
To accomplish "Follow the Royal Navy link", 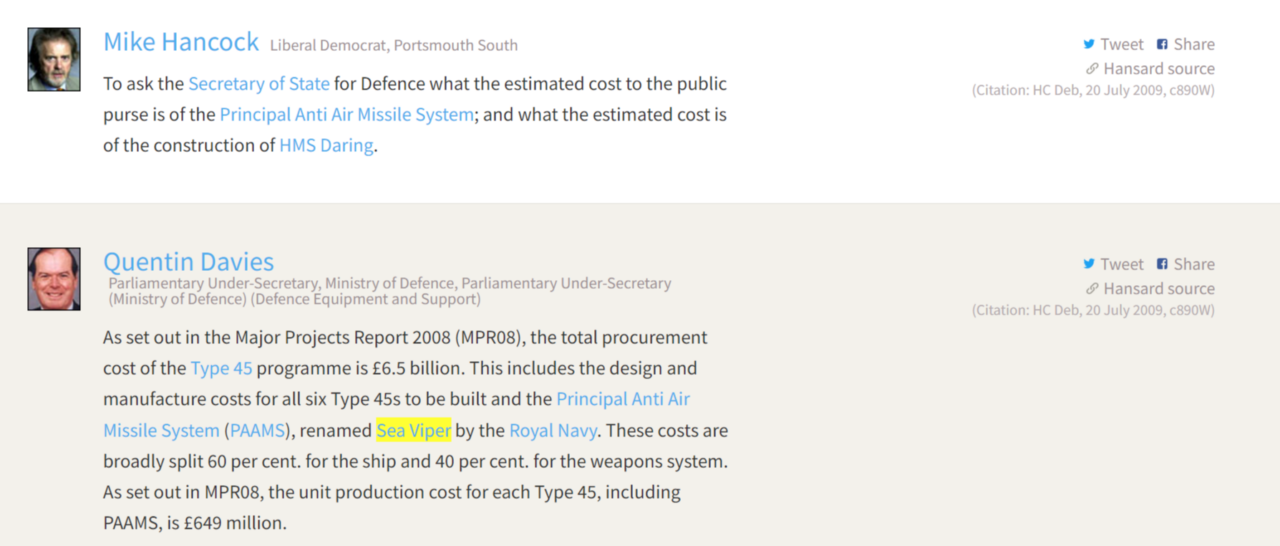I will (x=553, y=431).
